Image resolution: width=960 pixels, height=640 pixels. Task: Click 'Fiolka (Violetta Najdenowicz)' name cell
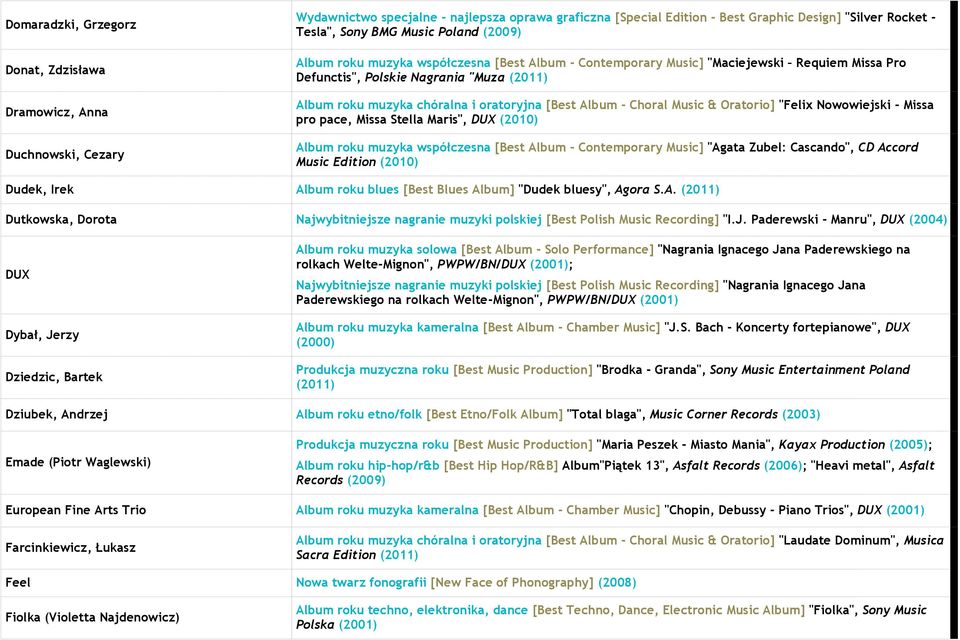[x=146, y=617]
